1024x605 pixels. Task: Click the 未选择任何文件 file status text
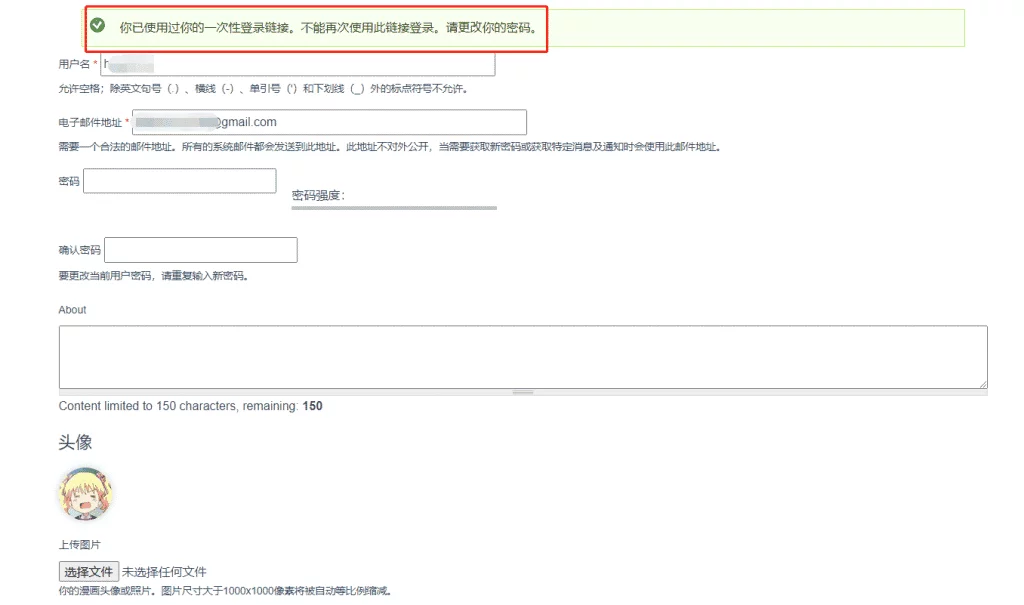tap(164, 572)
